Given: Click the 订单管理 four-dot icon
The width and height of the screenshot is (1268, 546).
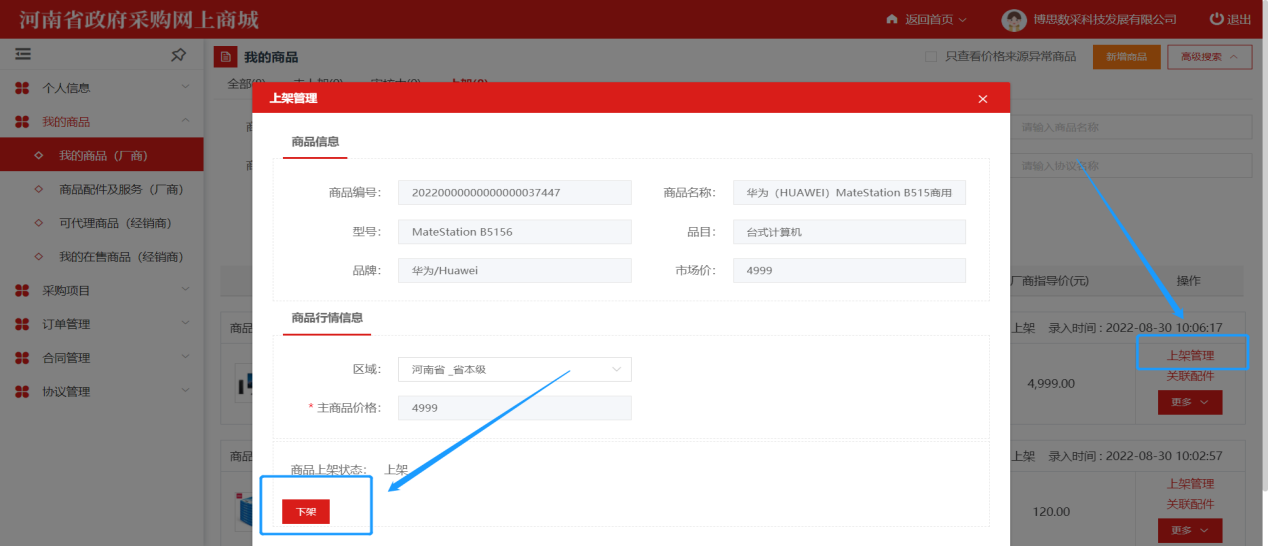Looking at the screenshot, I should click(22, 324).
